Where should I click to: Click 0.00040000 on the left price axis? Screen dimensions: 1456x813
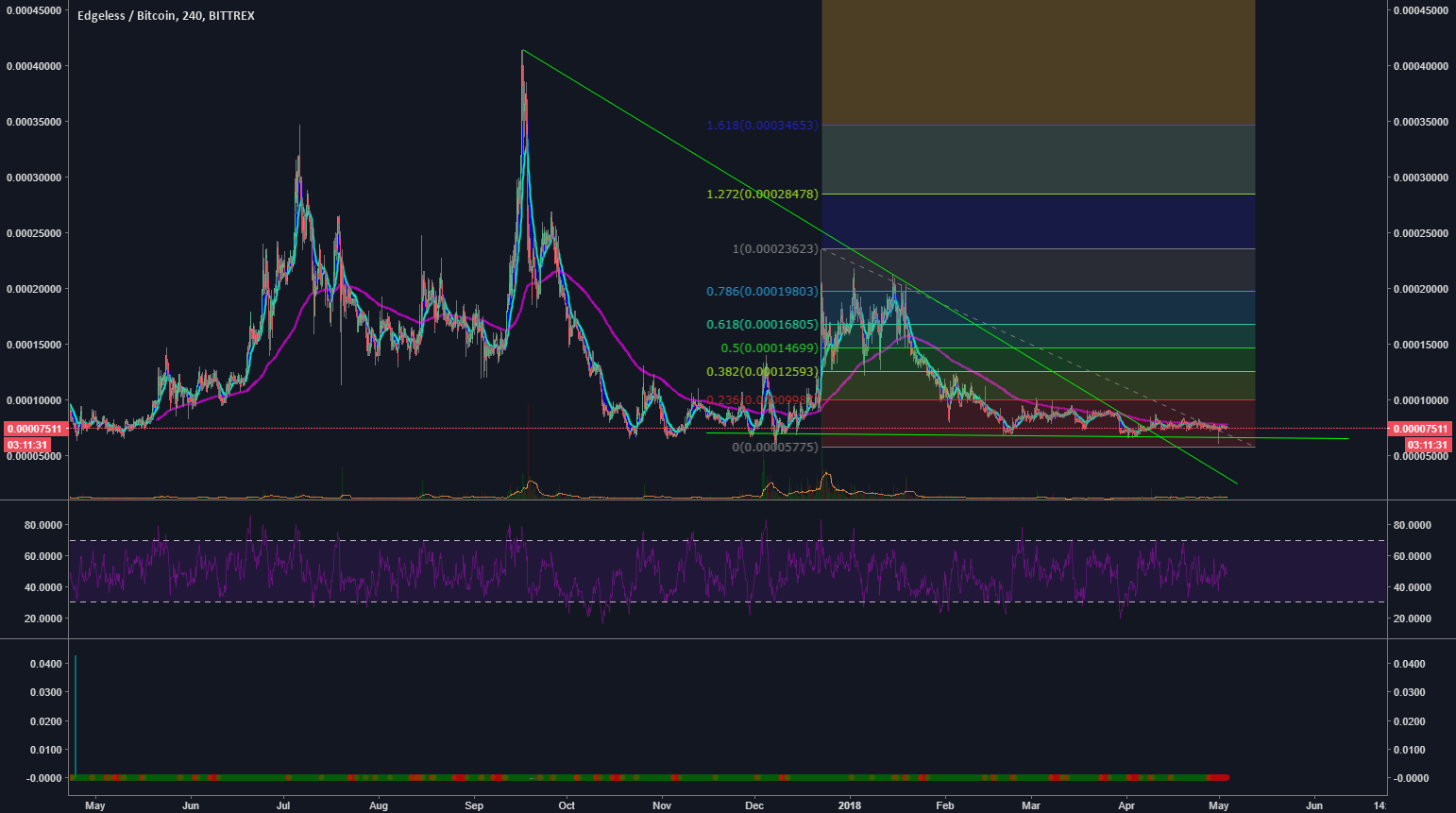tap(34, 66)
